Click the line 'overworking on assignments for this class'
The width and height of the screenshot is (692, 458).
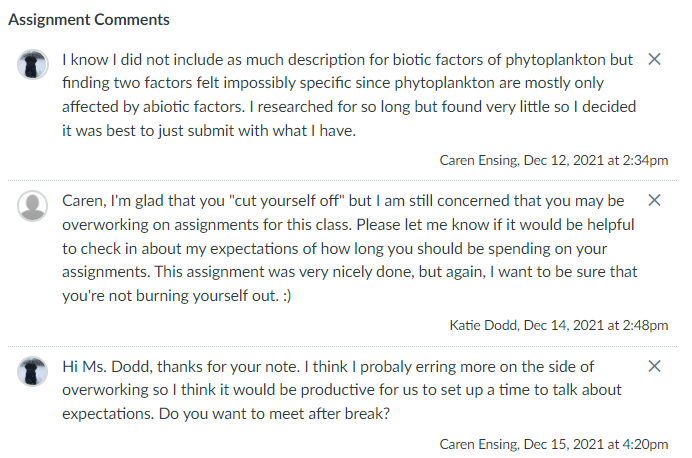coord(348,225)
